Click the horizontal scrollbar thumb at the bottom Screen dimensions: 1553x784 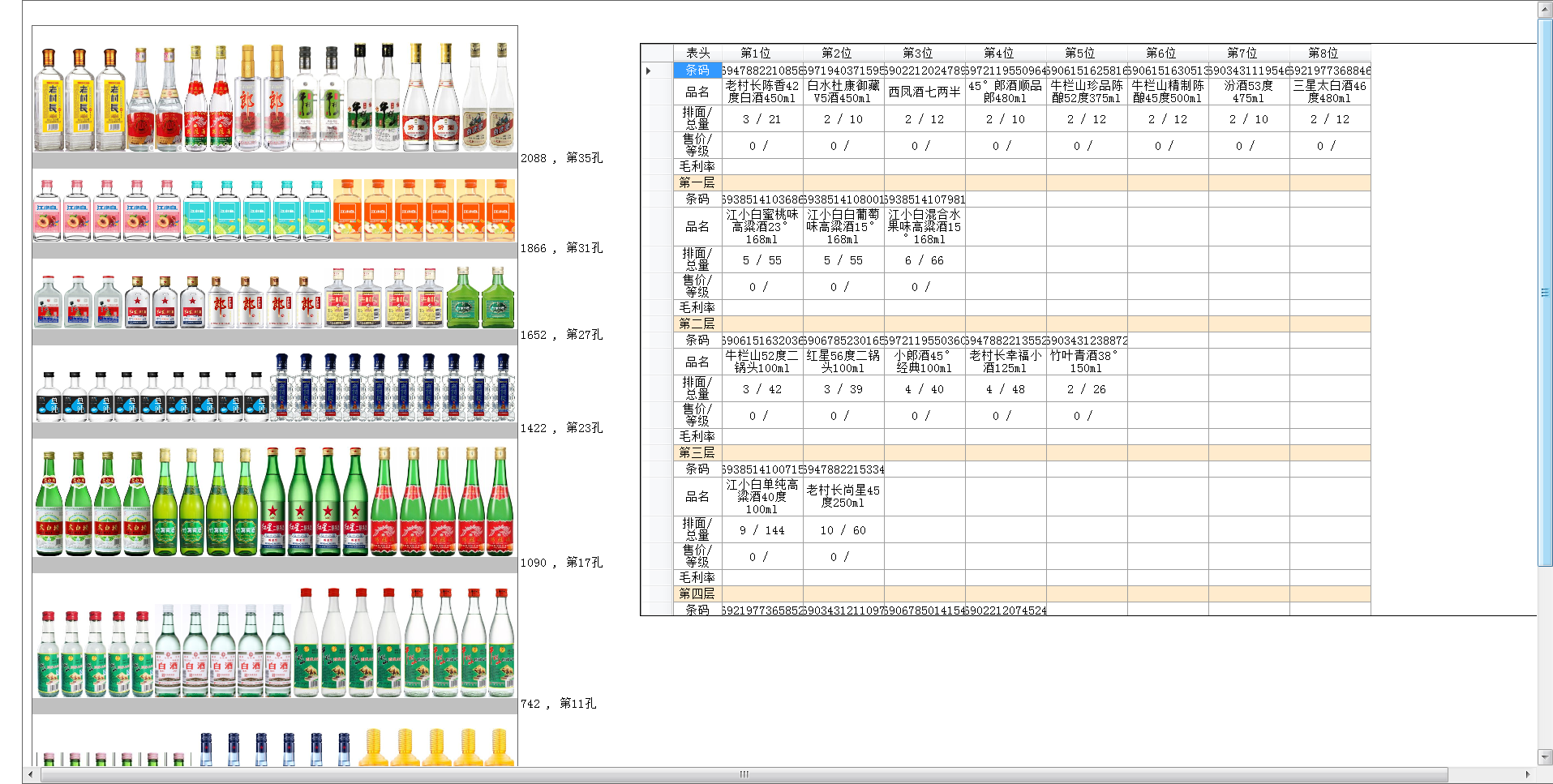[744, 775]
